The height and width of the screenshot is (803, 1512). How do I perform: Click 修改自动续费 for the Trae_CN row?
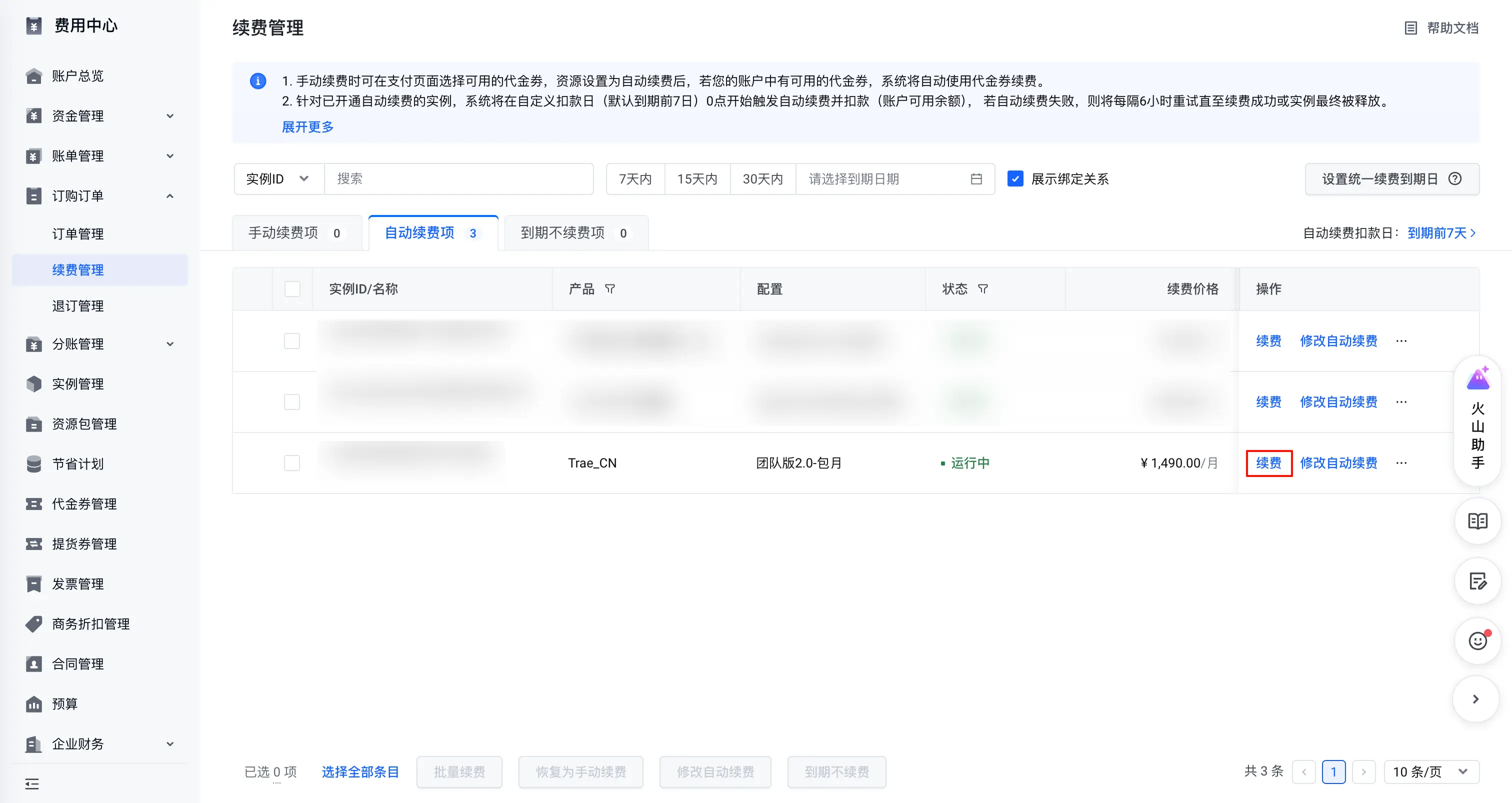pyautogui.click(x=1338, y=463)
